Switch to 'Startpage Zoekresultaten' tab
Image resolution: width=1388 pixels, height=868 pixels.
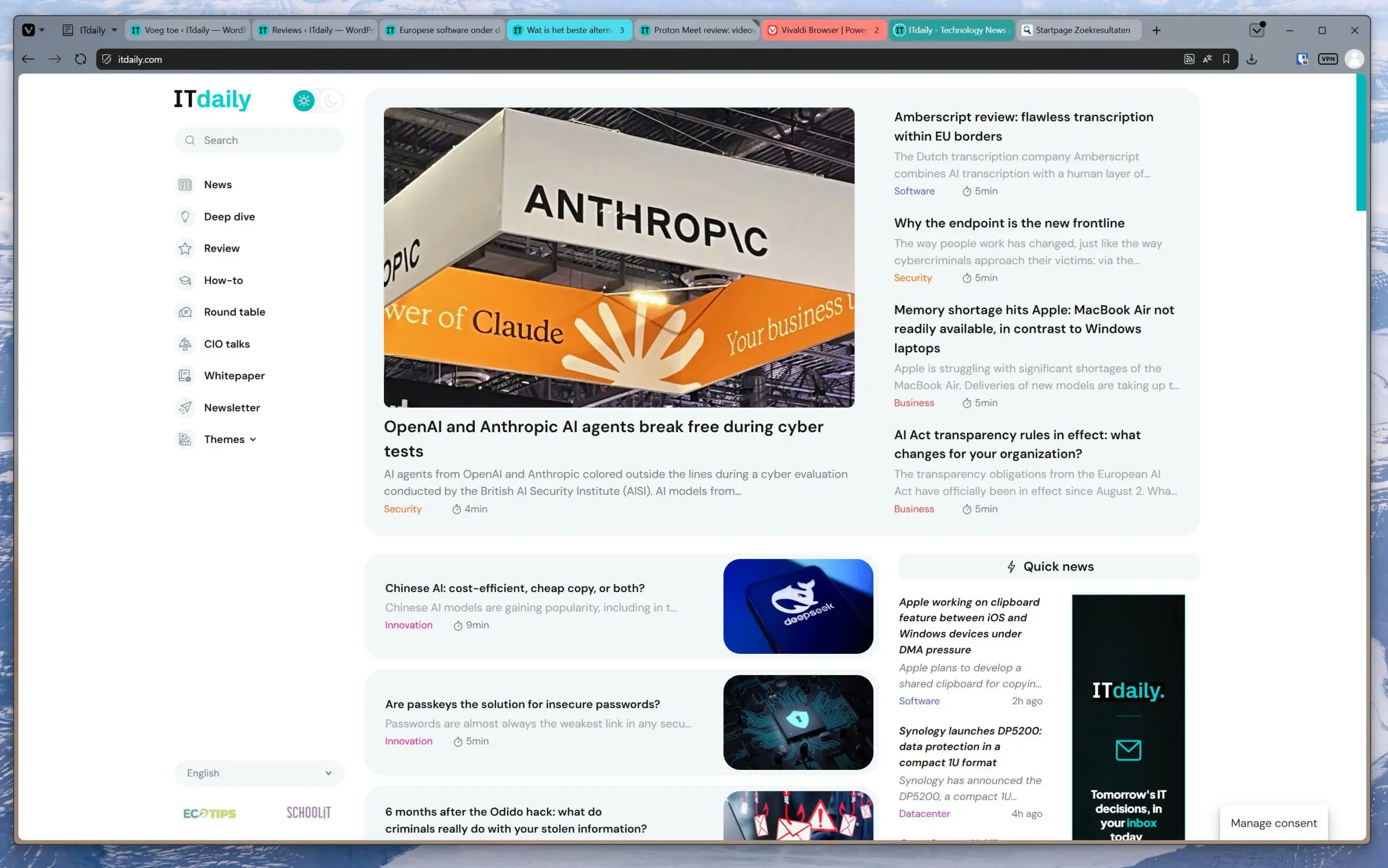click(x=1079, y=30)
